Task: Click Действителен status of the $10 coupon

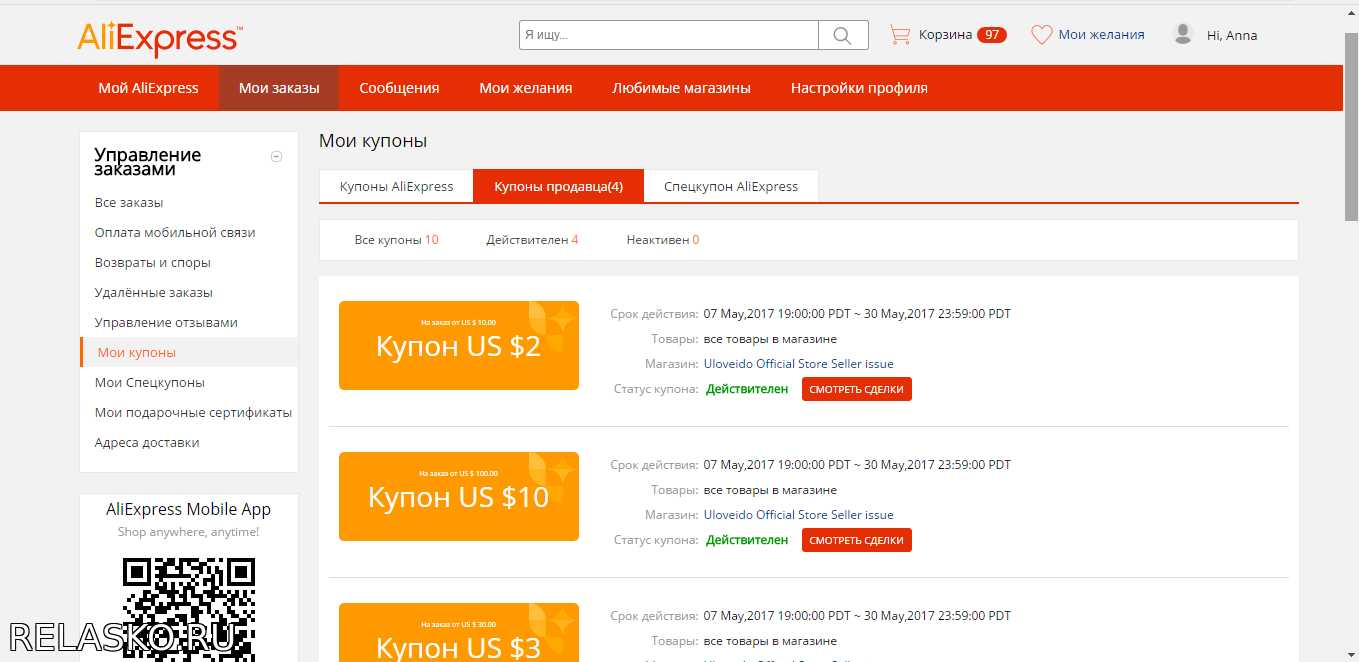Action: pyautogui.click(x=747, y=540)
